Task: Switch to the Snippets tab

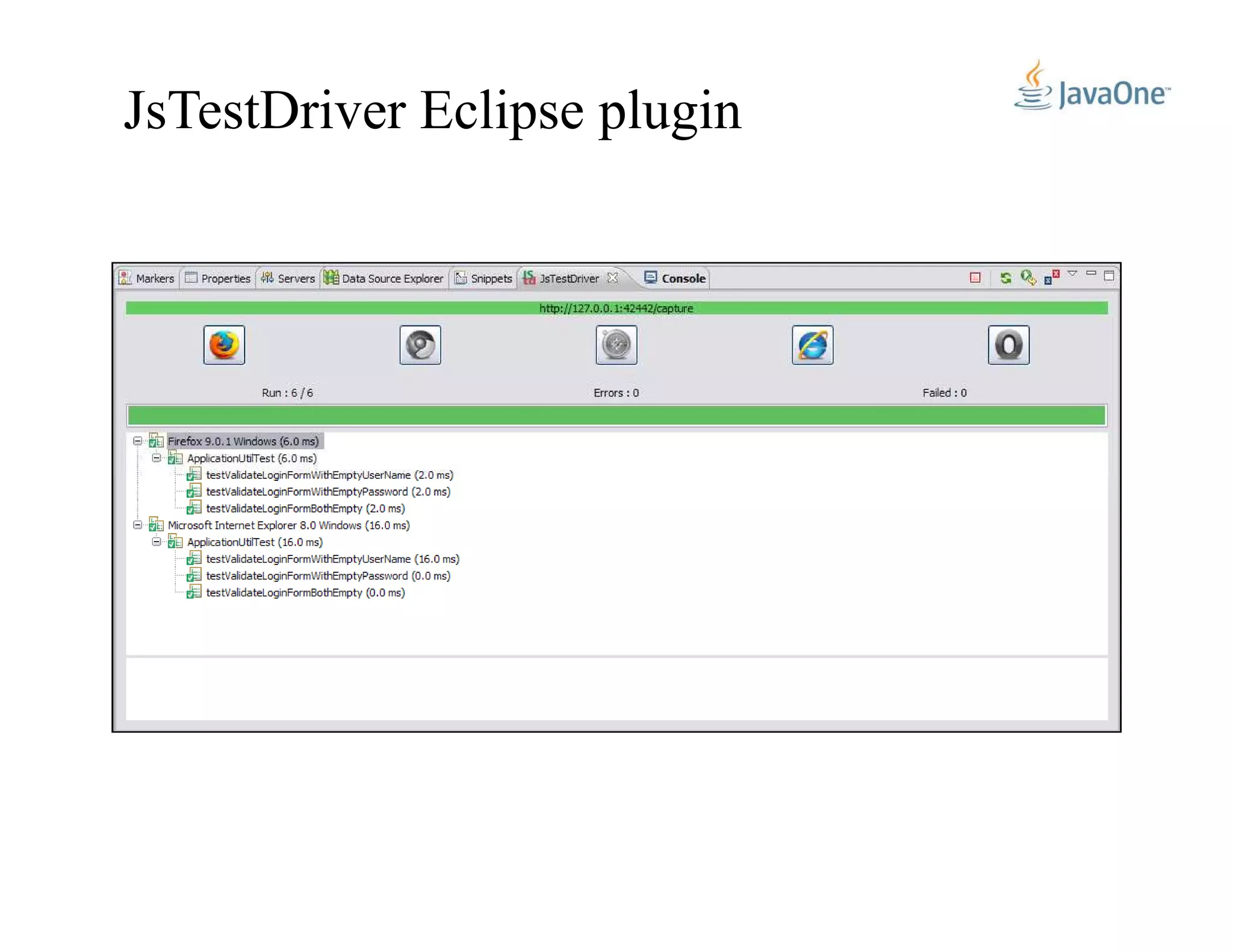Action: [483, 278]
